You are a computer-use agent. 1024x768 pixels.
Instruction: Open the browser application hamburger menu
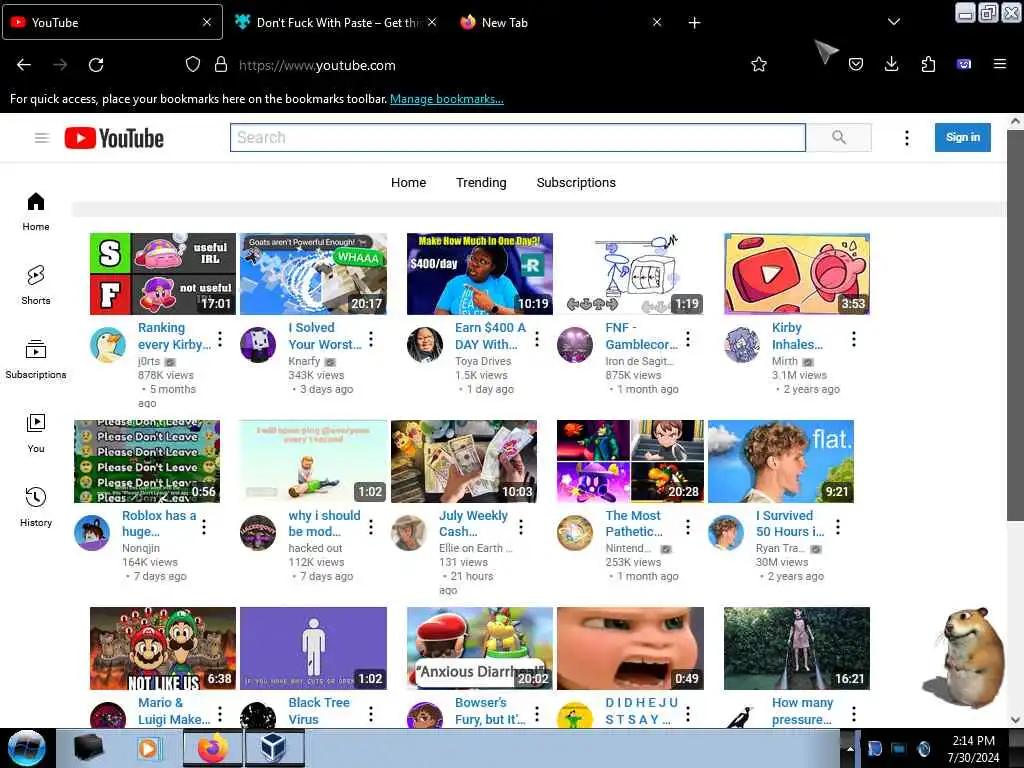[x=1000, y=65]
